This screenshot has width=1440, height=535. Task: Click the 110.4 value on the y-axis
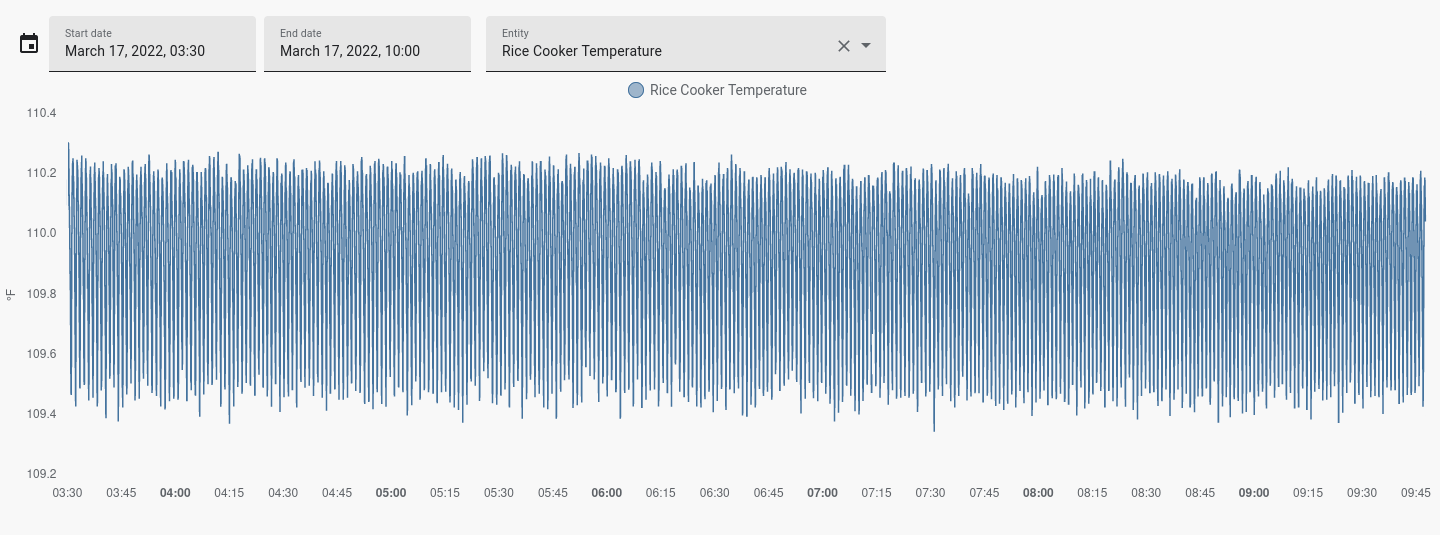click(x=41, y=113)
